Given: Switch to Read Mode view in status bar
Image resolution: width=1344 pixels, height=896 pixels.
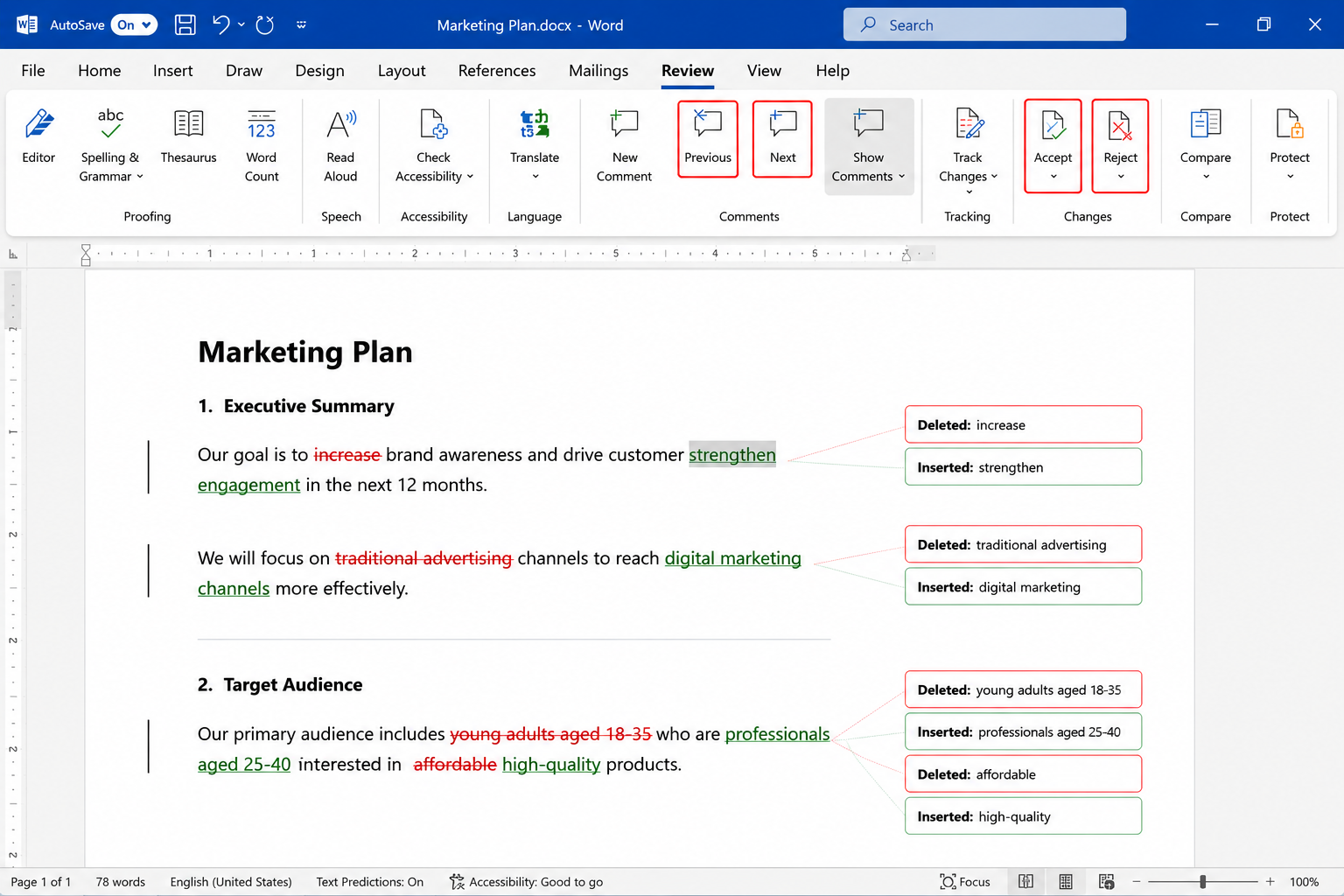Looking at the screenshot, I should click(x=1025, y=882).
